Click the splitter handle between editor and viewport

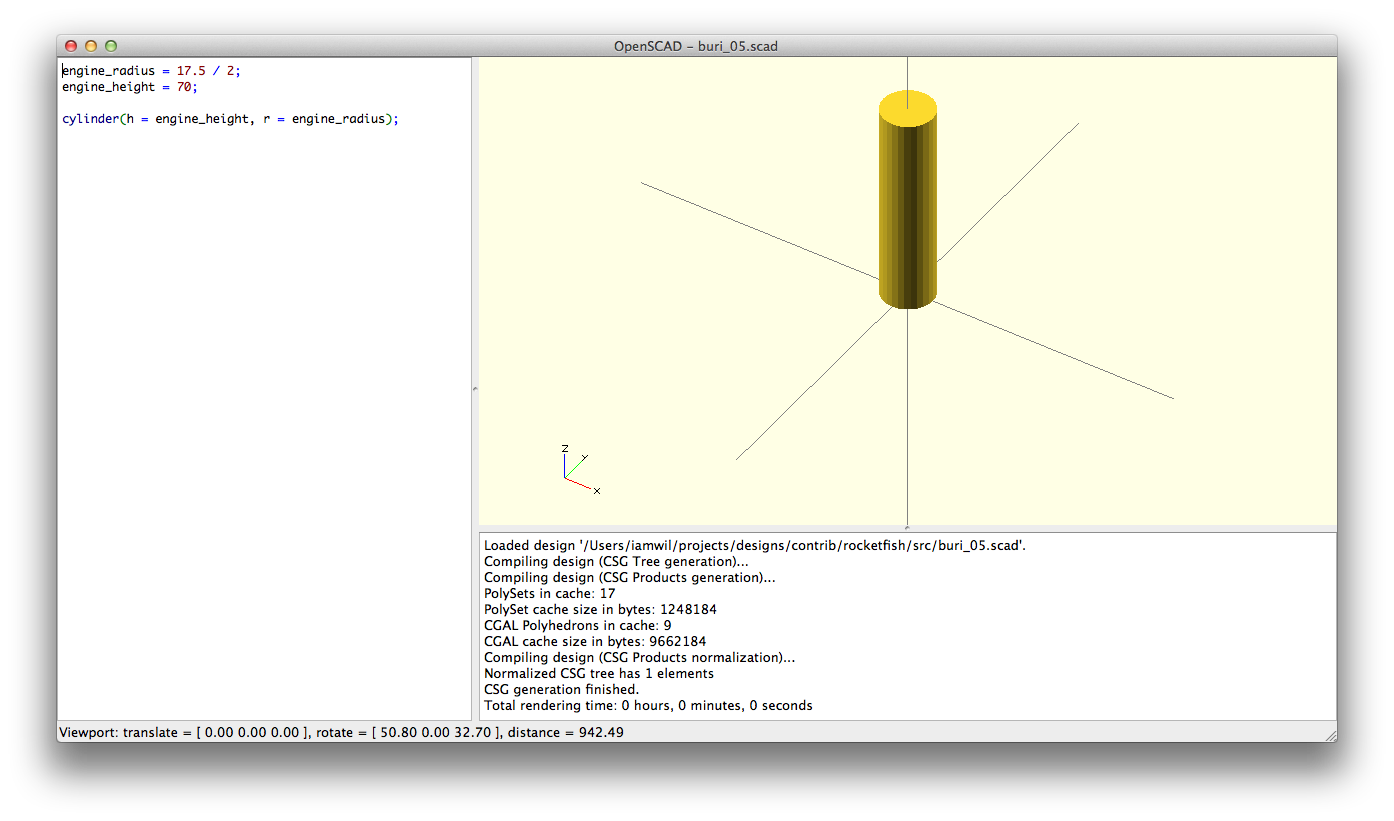[475, 388]
